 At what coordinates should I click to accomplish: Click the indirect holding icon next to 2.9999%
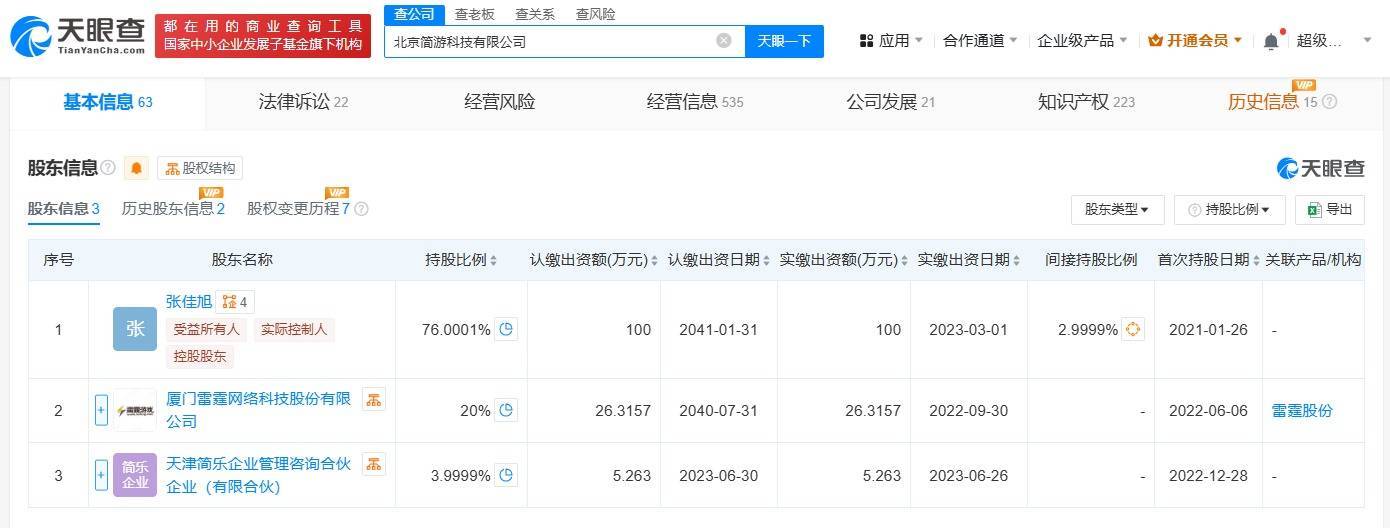1133,329
